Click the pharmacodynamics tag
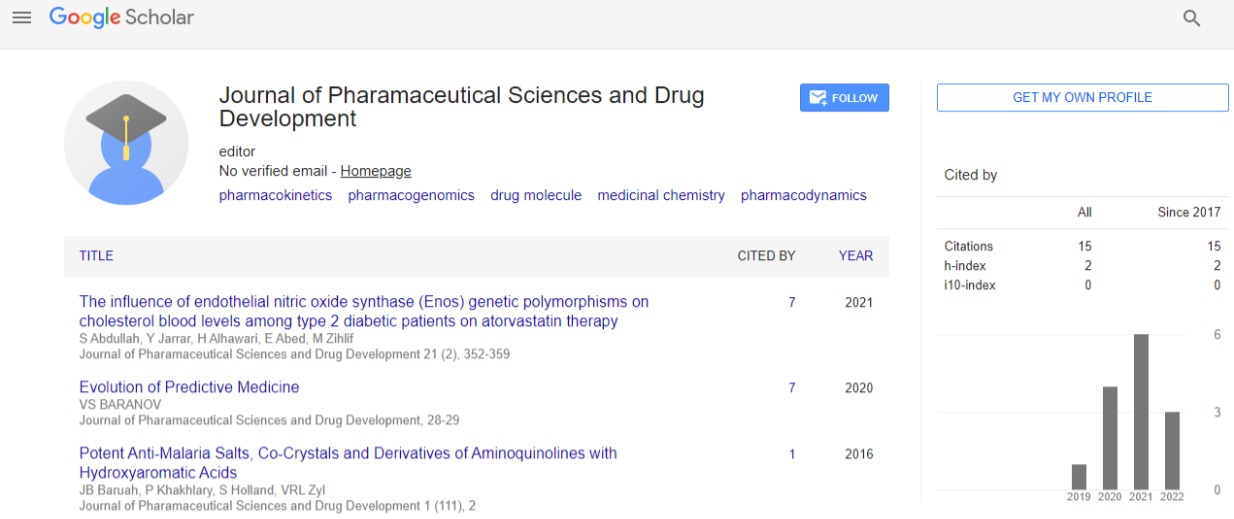The height and width of the screenshot is (519, 1234). [803, 195]
